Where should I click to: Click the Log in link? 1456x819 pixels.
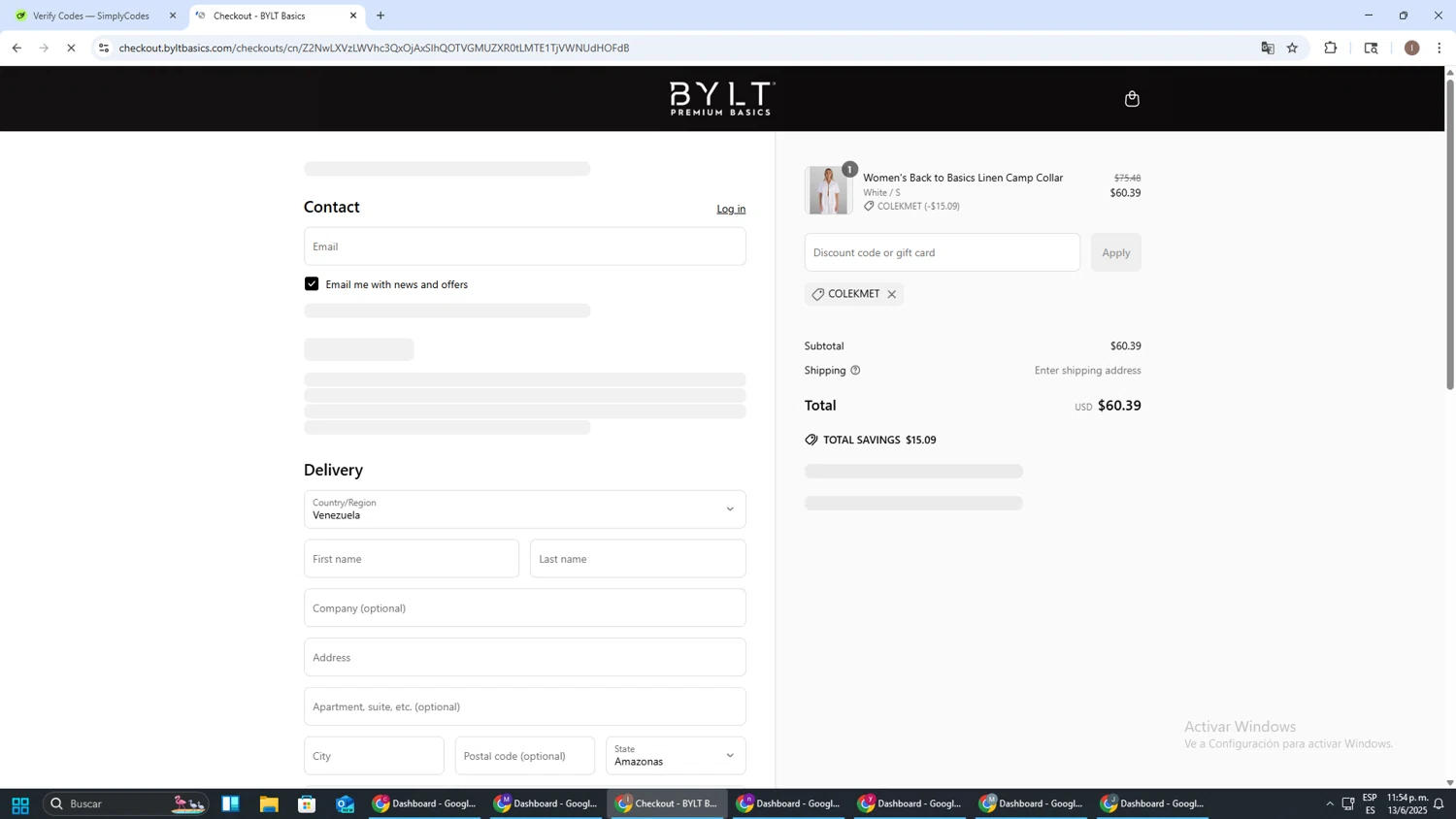(731, 210)
